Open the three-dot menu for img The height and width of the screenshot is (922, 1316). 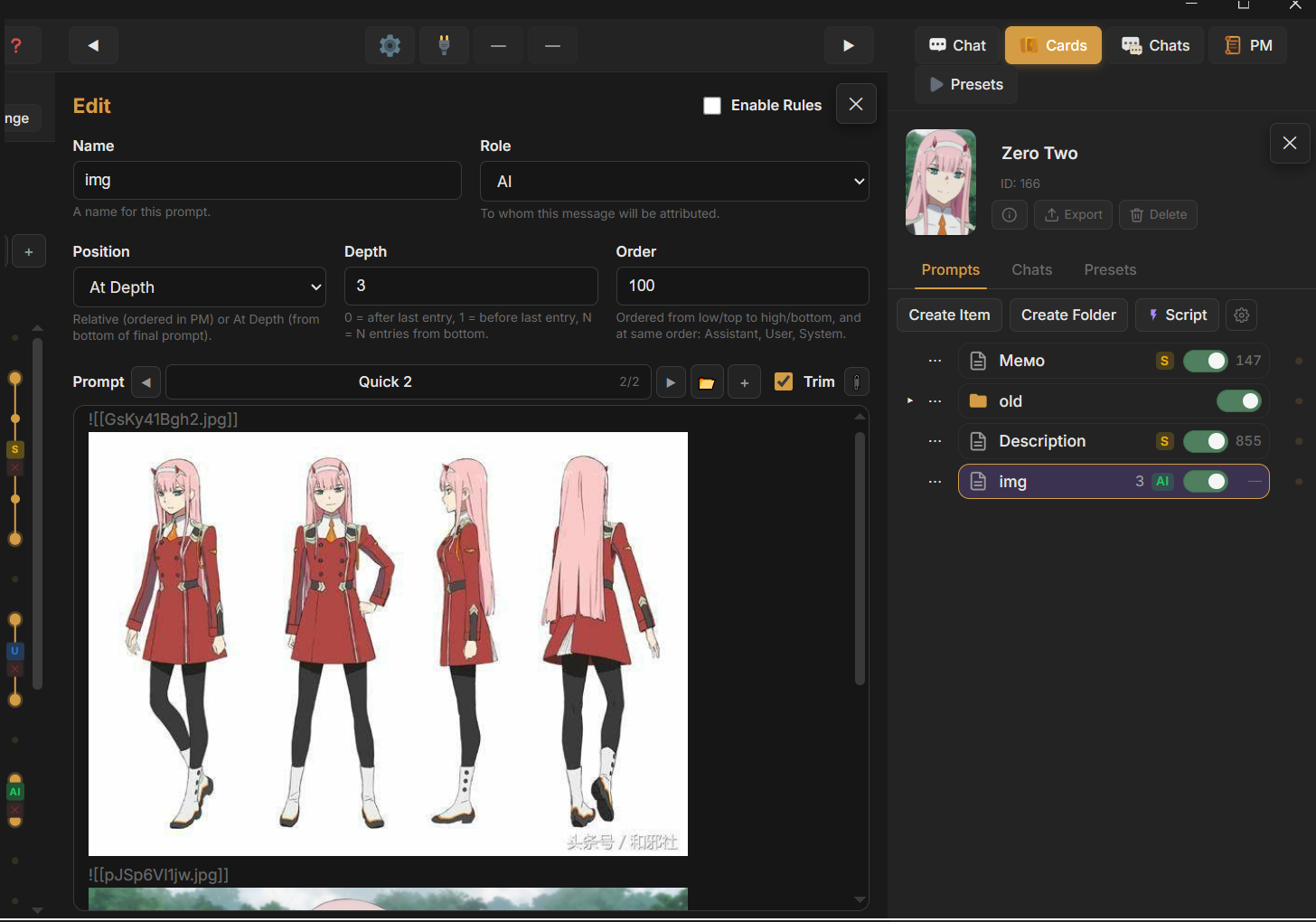point(935,482)
